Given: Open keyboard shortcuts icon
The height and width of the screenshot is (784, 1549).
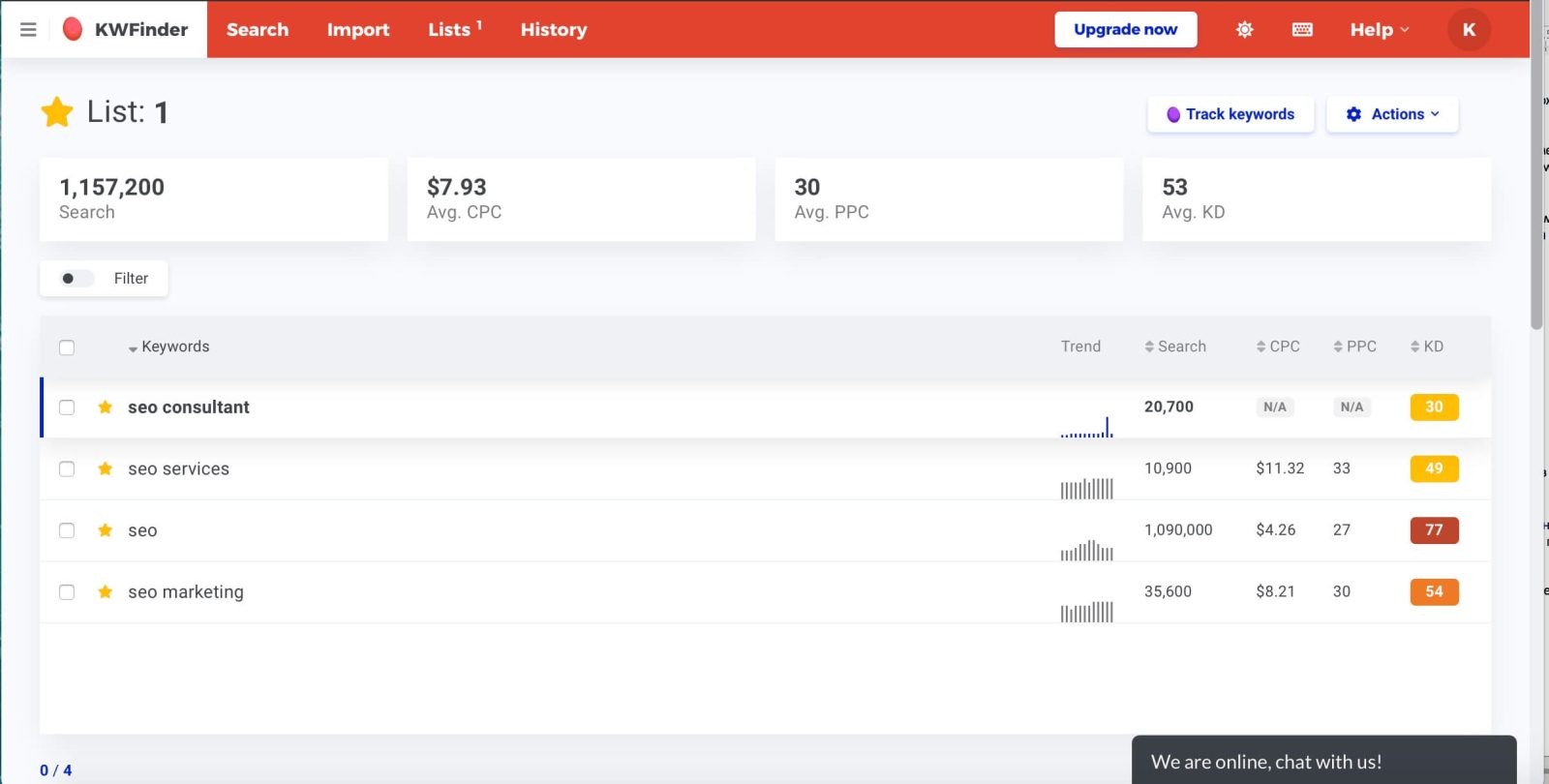Looking at the screenshot, I should pyautogui.click(x=1302, y=30).
